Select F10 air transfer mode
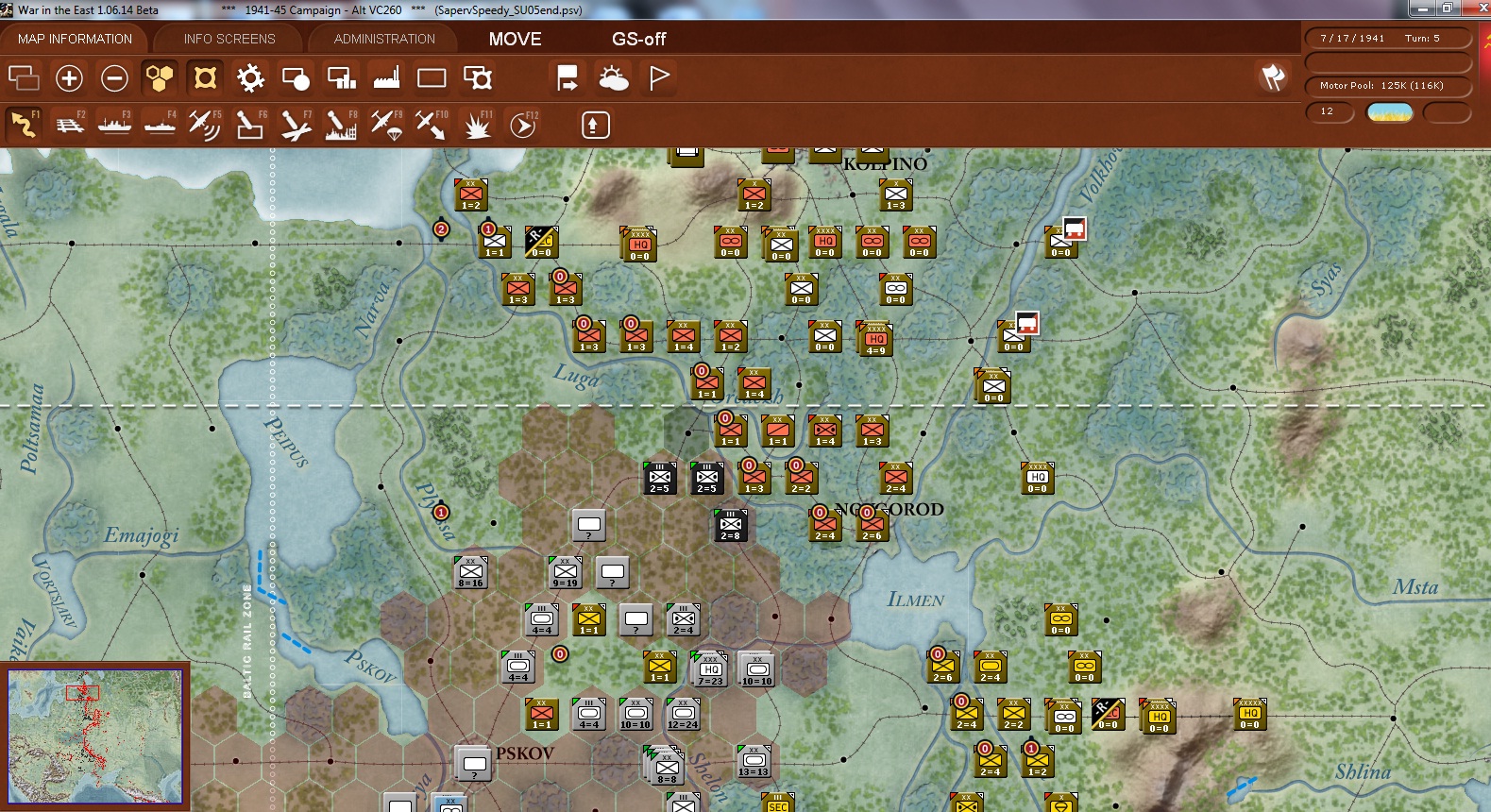Viewport: 1491px width, 812px height. tap(432, 125)
